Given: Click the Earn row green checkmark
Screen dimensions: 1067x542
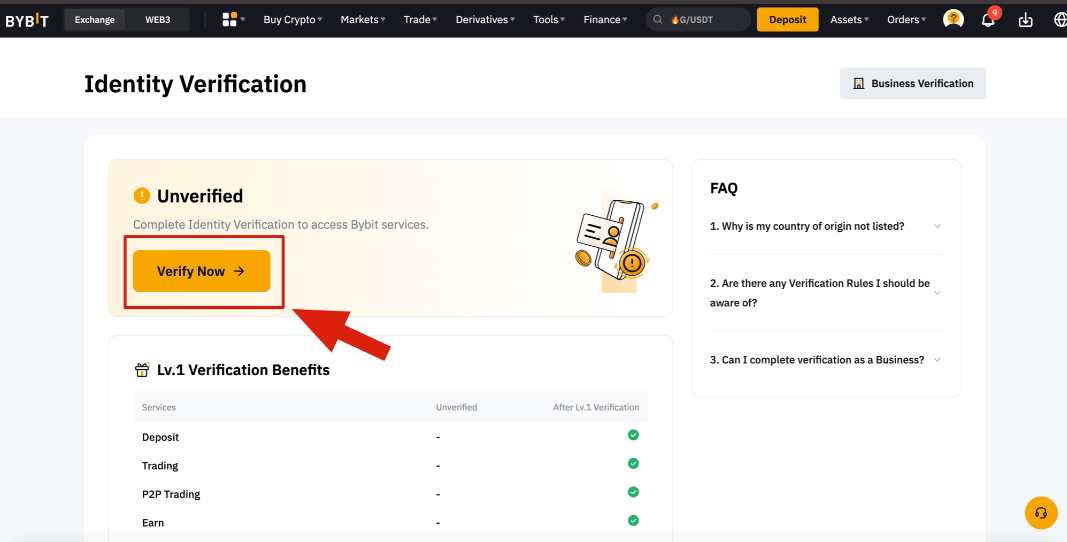Looking at the screenshot, I should (633, 520).
